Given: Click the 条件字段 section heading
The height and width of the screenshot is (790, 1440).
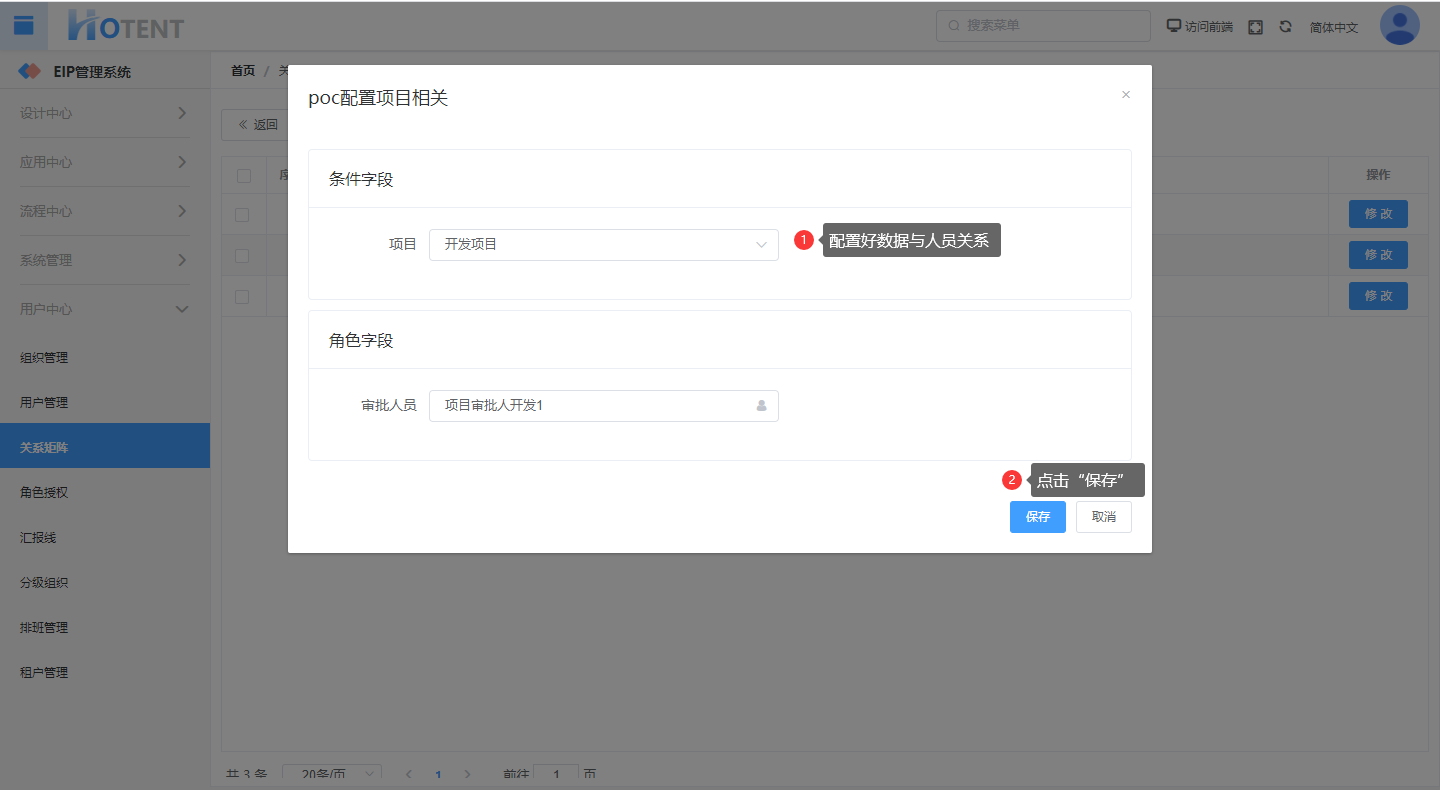Looking at the screenshot, I should pyautogui.click(x=361, y=180).
